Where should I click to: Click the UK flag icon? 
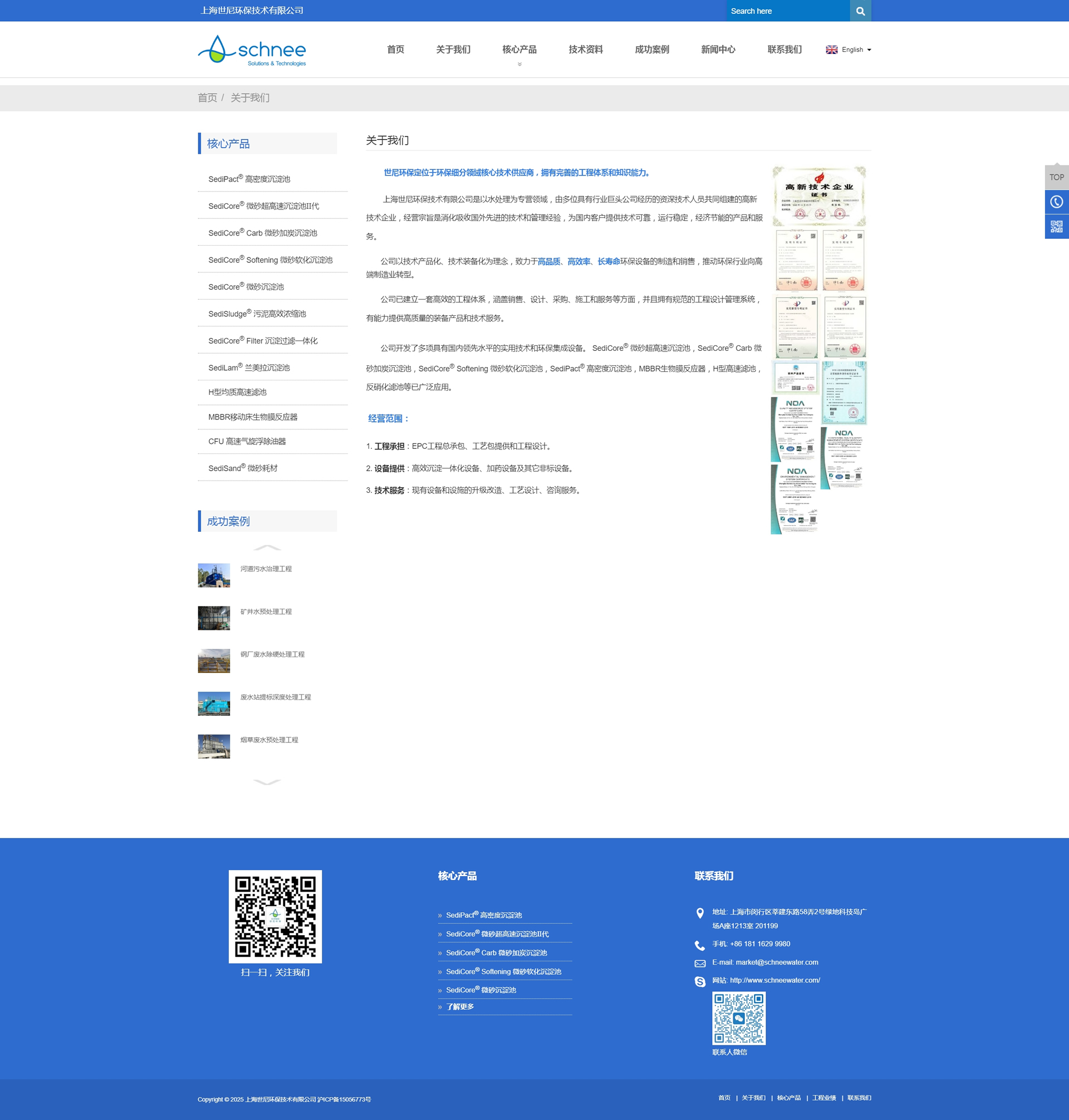tap(831, 50)
